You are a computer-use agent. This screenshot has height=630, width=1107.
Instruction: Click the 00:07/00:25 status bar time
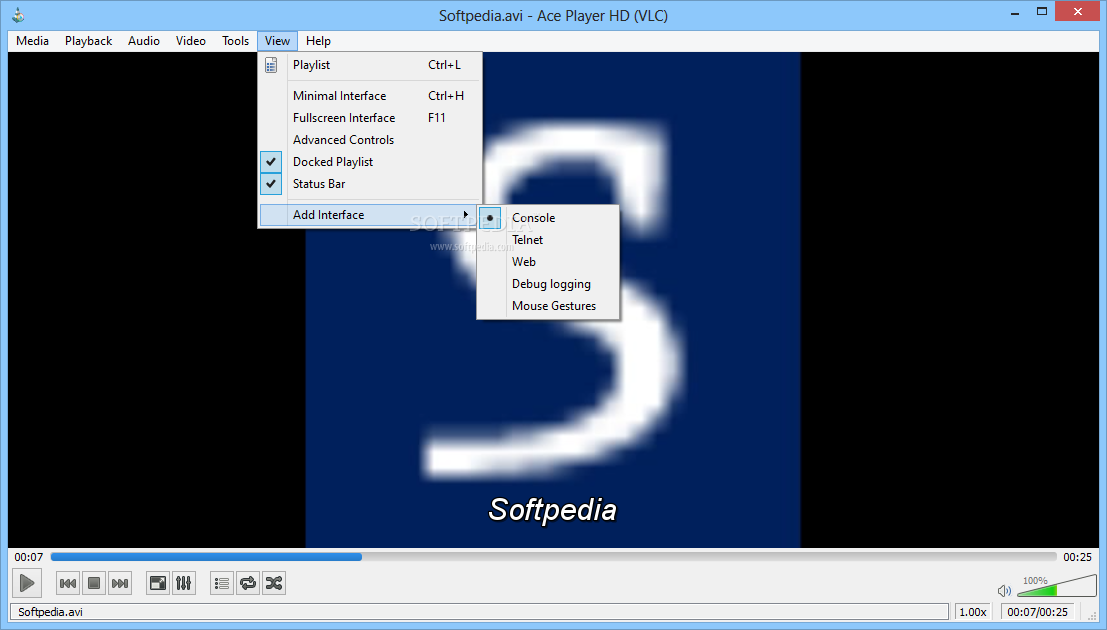pyautogui.click(x=1037, y=612)
